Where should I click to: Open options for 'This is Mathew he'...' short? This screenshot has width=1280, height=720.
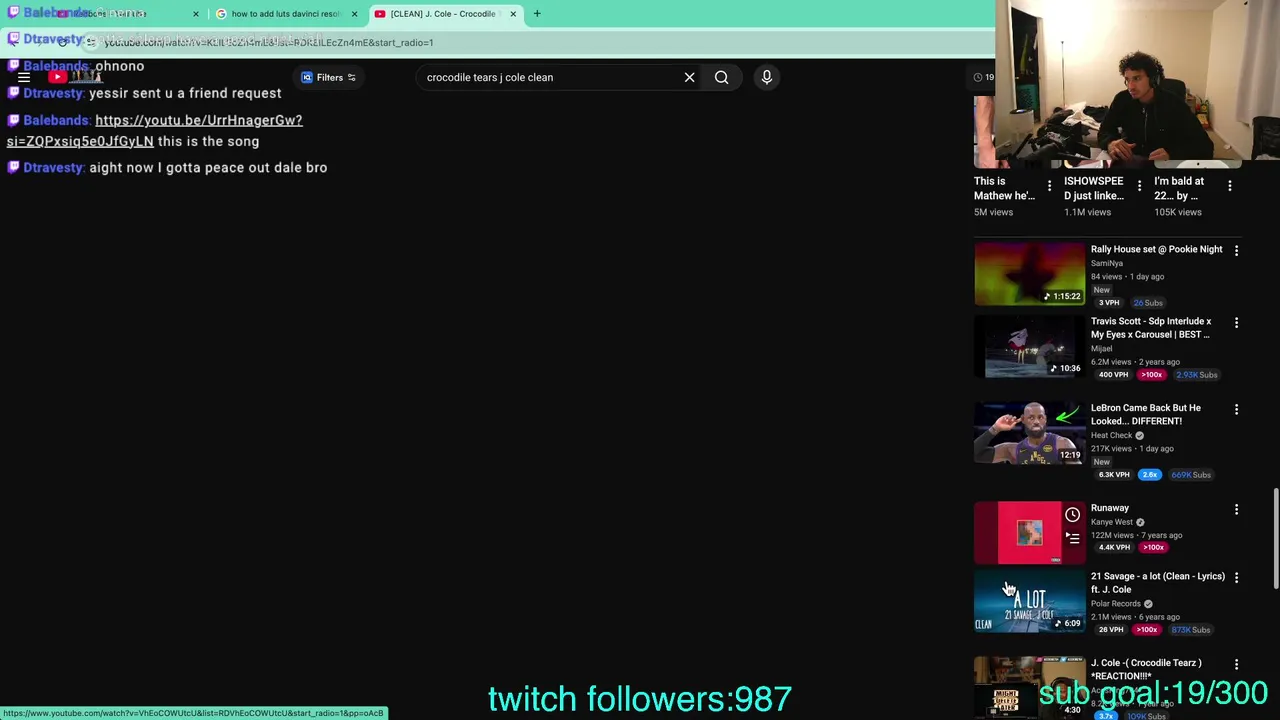pyautogui.click(x=1049, y=186)
